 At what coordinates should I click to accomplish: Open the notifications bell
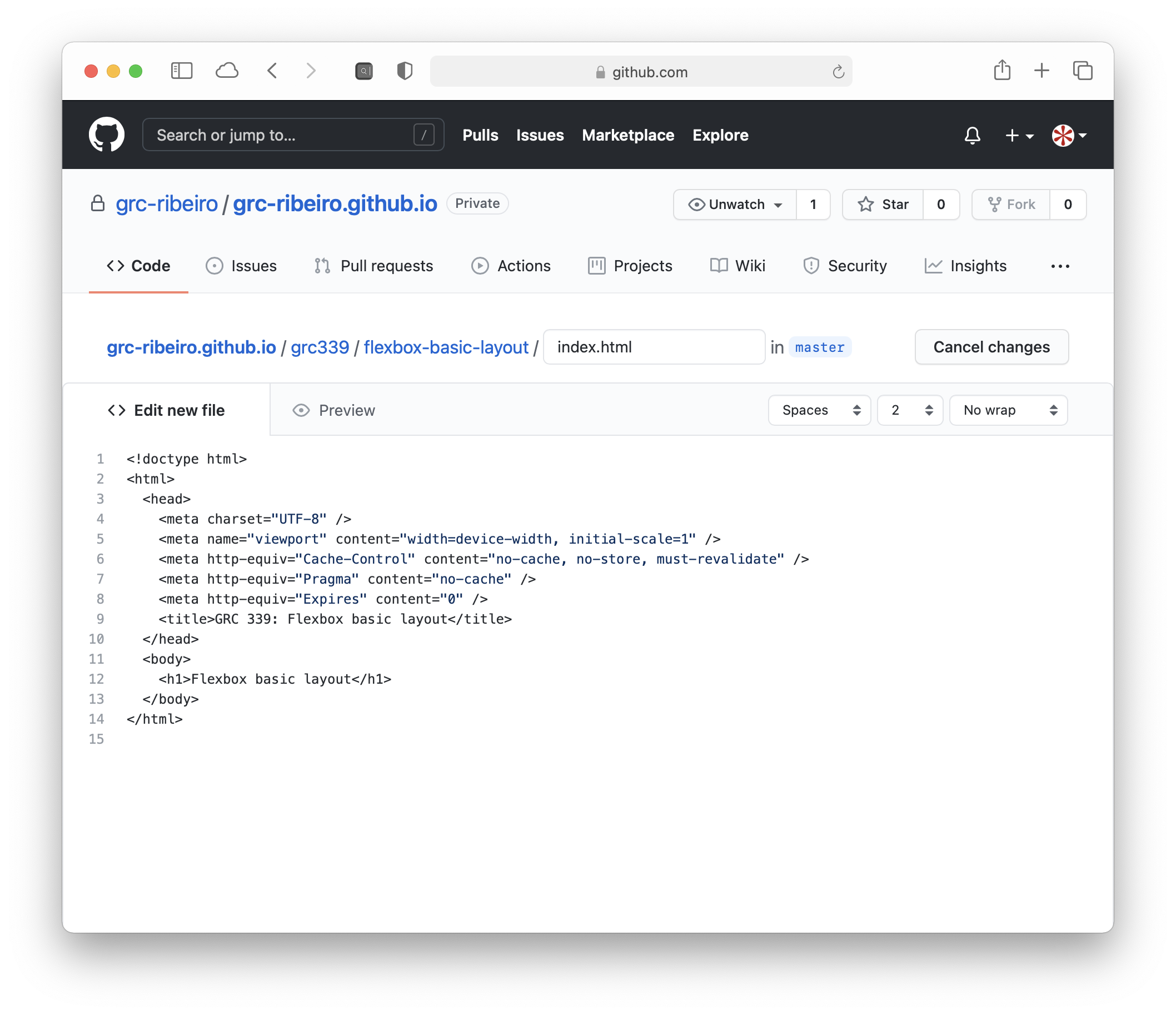(972, 135)
